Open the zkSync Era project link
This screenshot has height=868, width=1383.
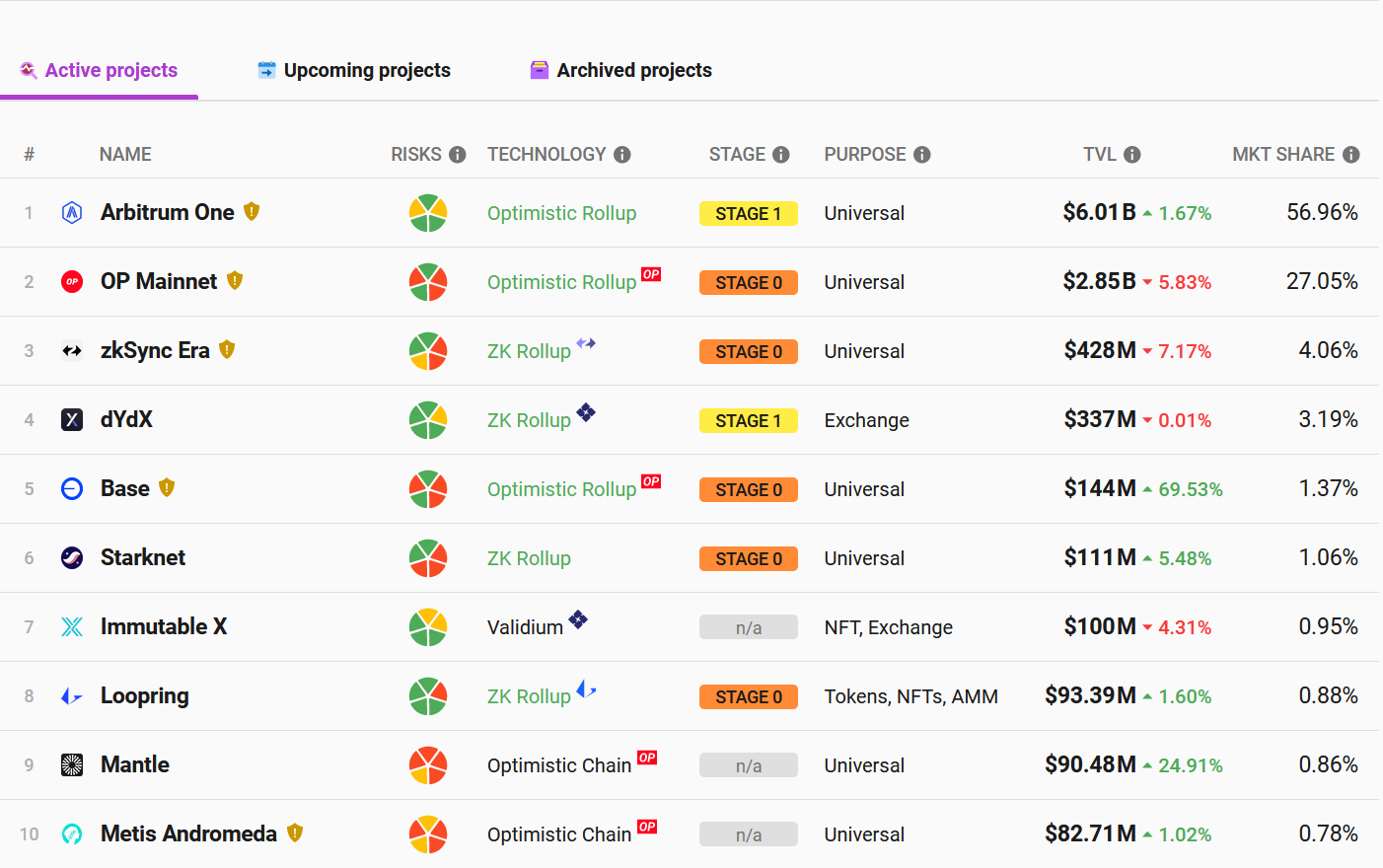tap(155, 351)
